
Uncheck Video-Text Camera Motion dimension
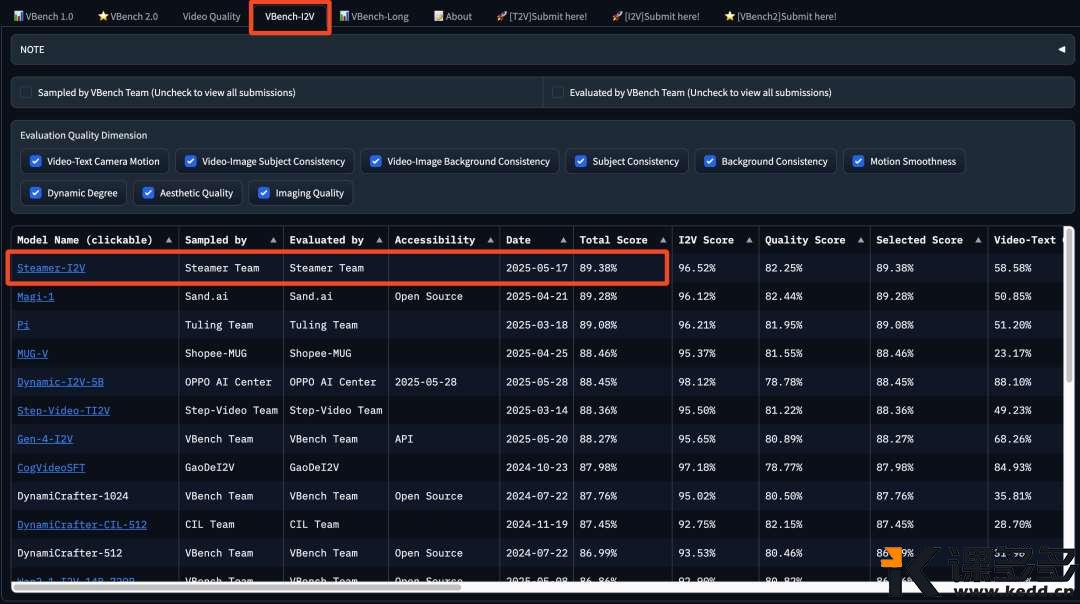pos(35,161)
